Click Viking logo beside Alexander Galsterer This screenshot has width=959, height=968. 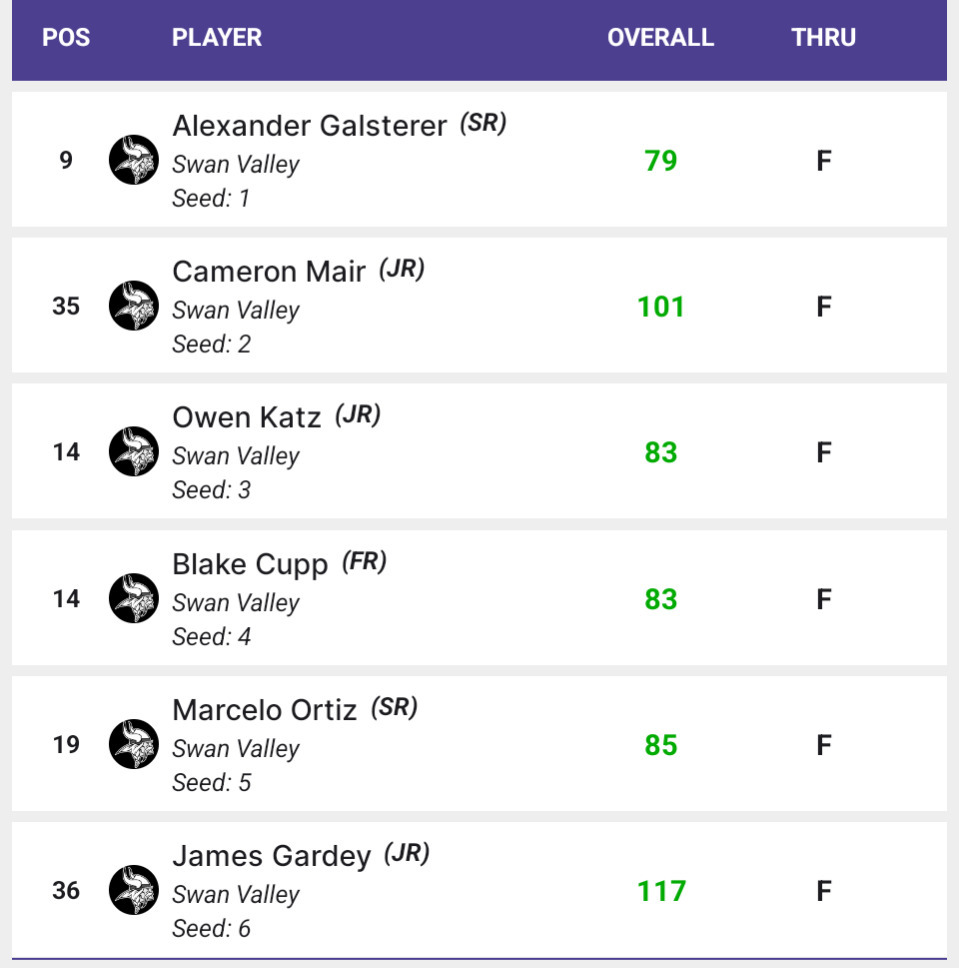pyautogui.click(x=134, y=160)
